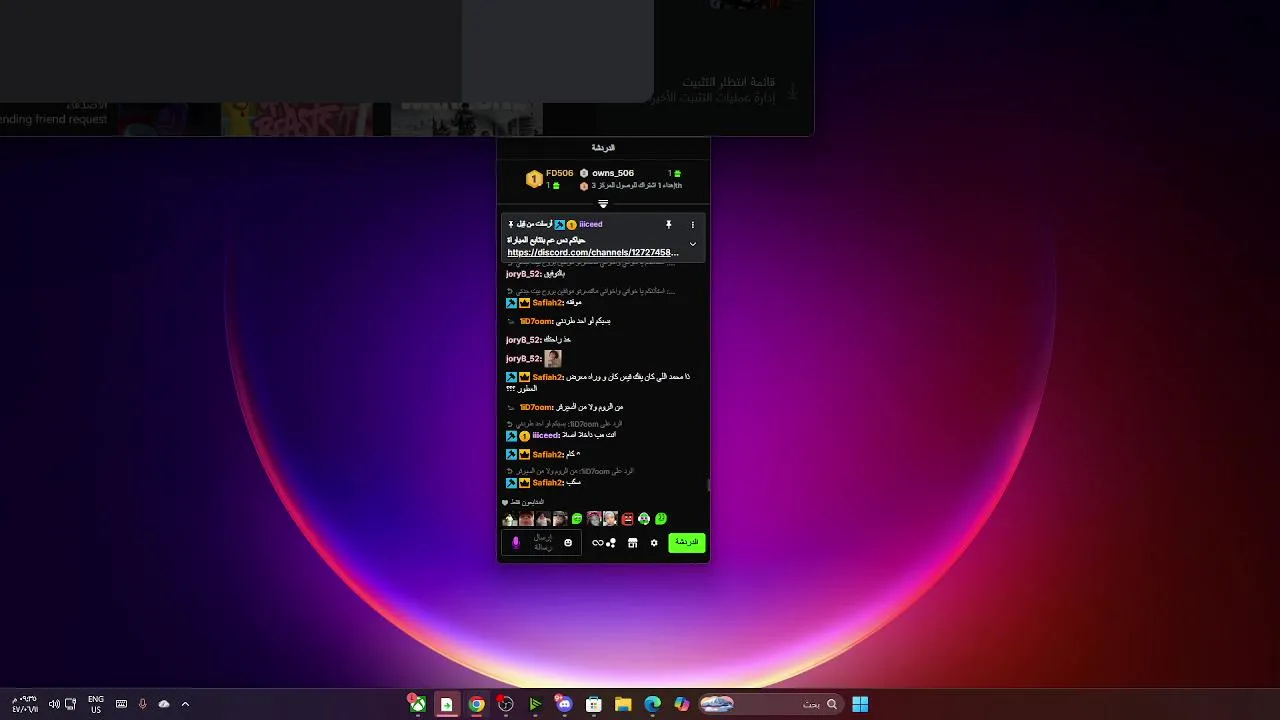Unpin the pinned chat message with pin icon
The image size is (1280, 720).
coord(669,225)
